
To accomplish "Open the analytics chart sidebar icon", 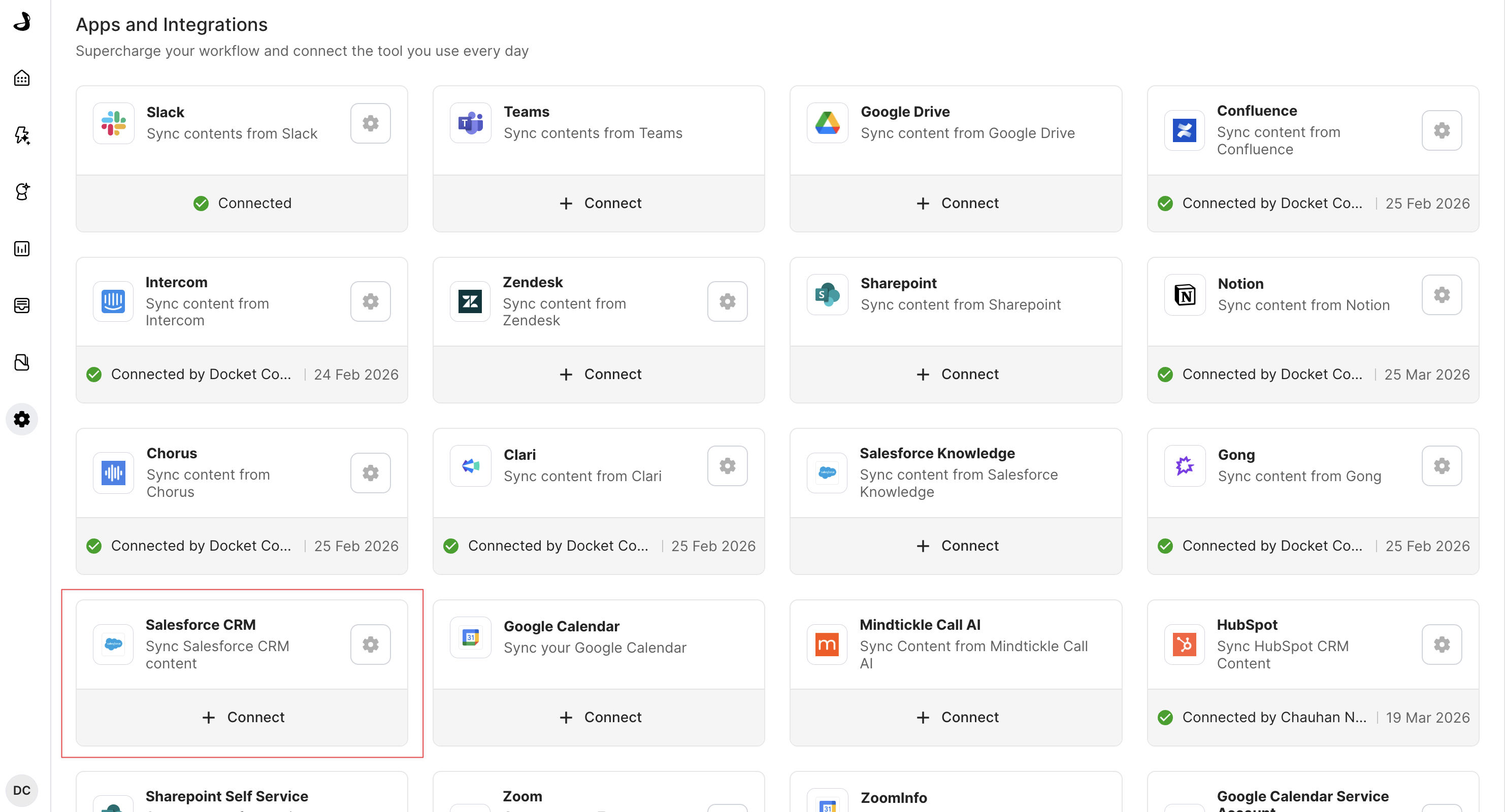I will click(22, 249).
